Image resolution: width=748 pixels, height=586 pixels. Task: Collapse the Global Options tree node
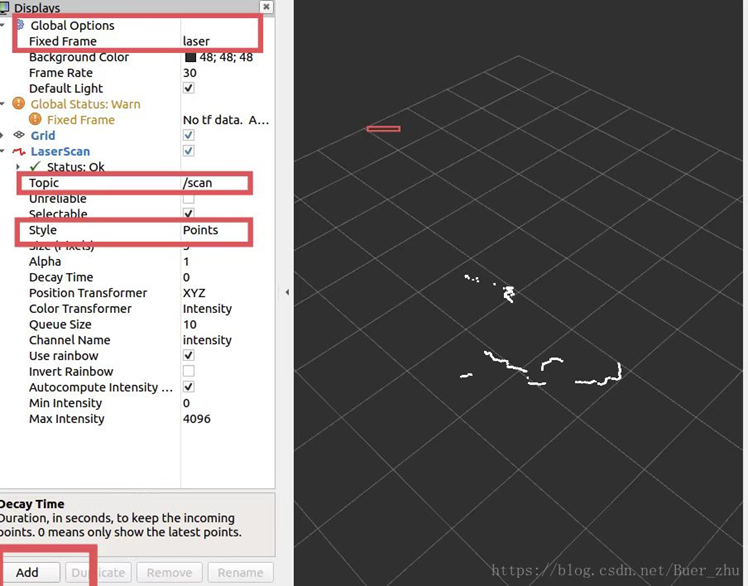click(3, 25)
